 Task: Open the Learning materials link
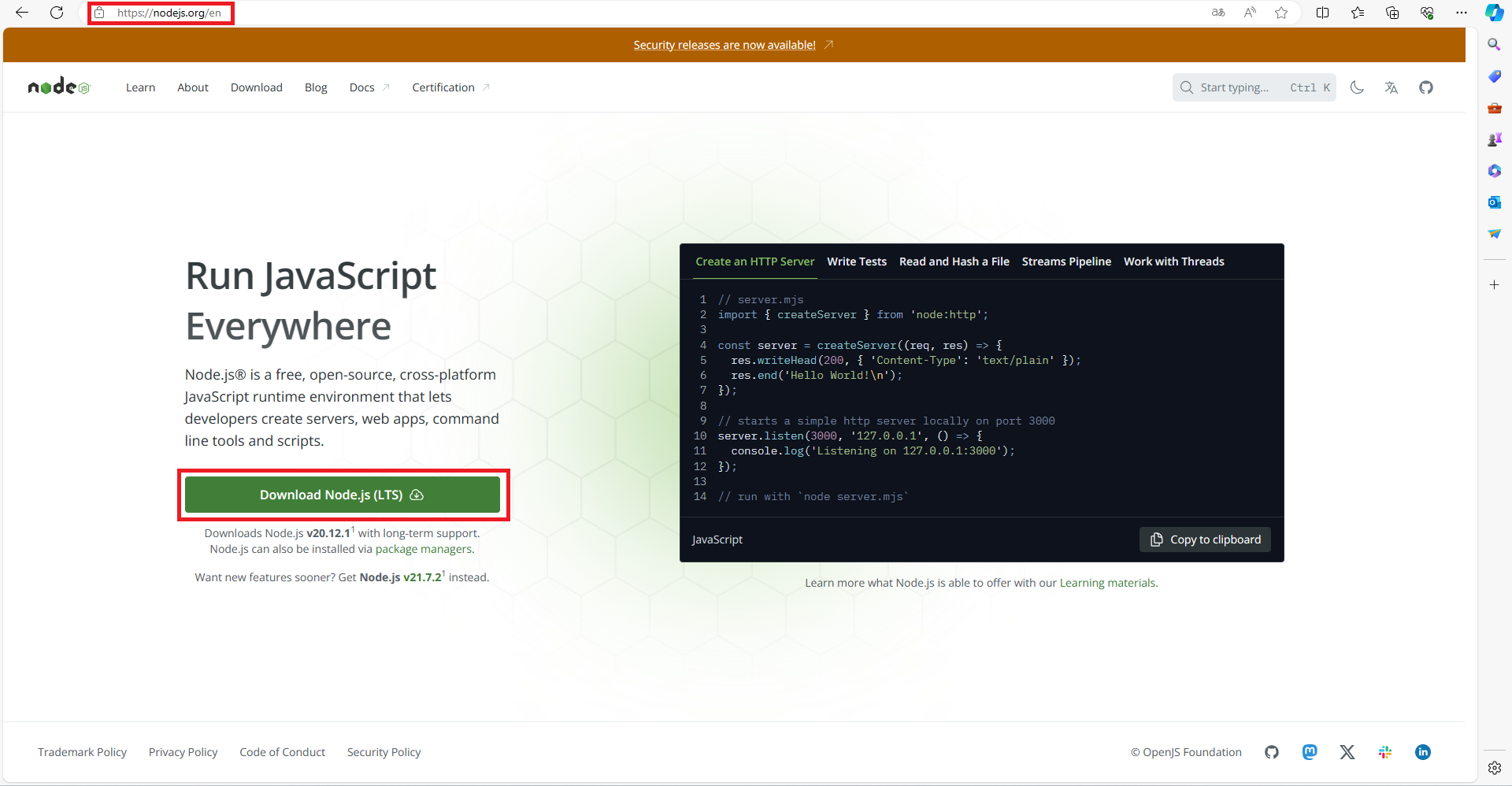pyautogui.click(x=1108, y=583)
